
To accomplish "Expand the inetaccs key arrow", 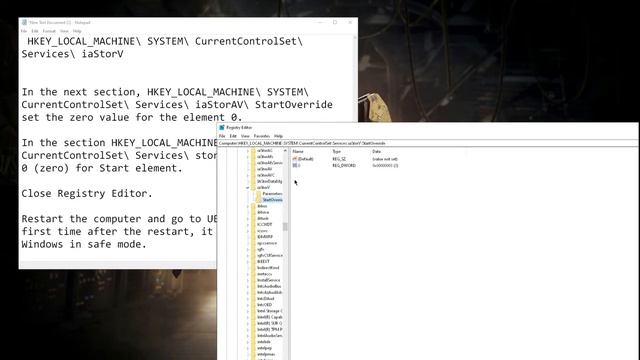I will pos(248,274).
